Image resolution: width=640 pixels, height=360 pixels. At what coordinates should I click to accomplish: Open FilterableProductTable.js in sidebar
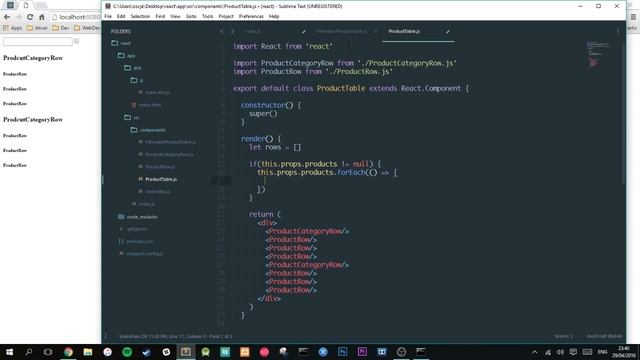[170, 142]
